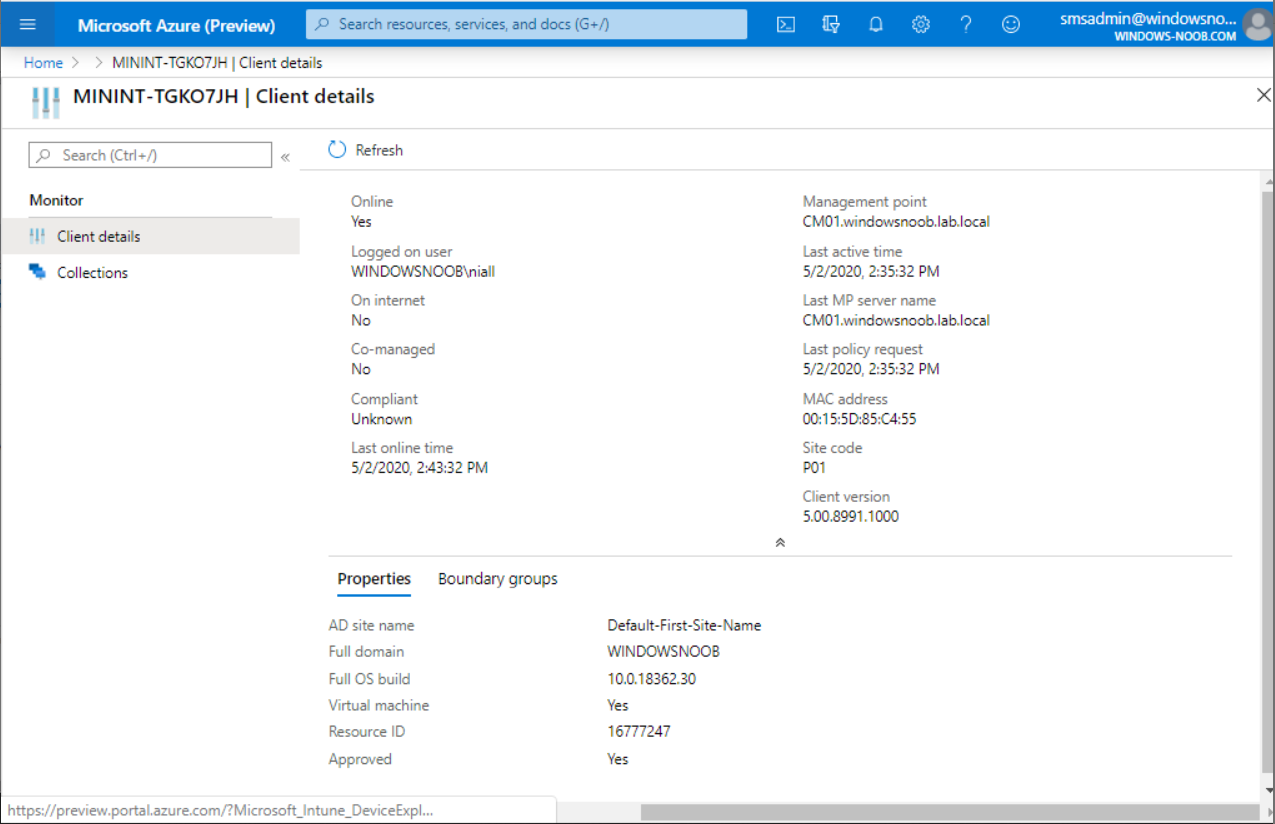The width and height of the screenshot is (1275, 824).
Task: Collapse the left menu with double chevron
Action: tap(285, 157)
